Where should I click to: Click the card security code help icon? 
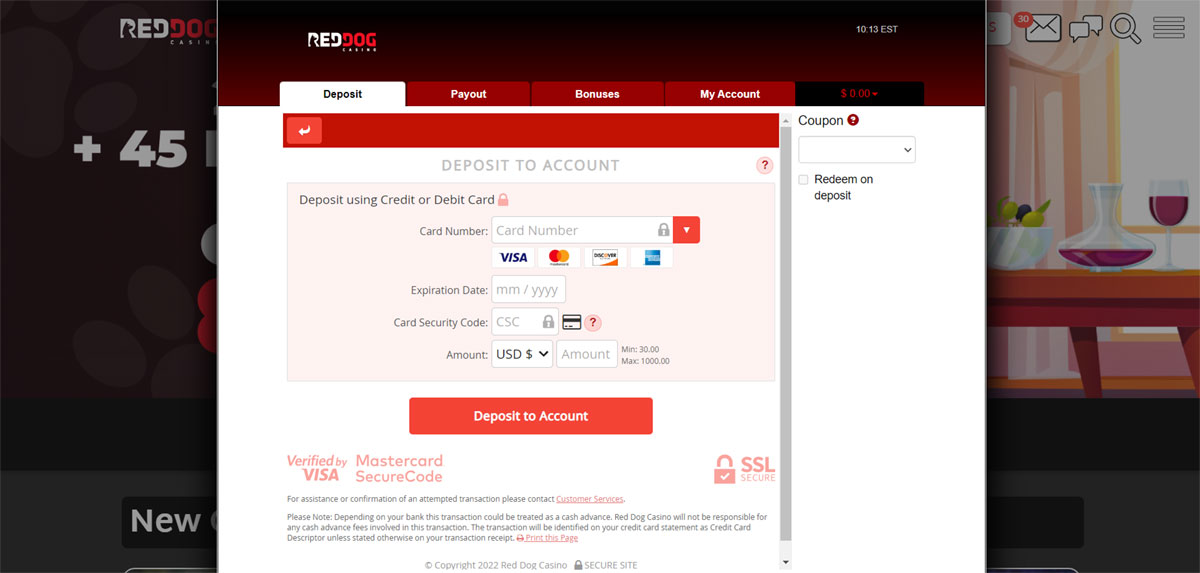(593, 323)
